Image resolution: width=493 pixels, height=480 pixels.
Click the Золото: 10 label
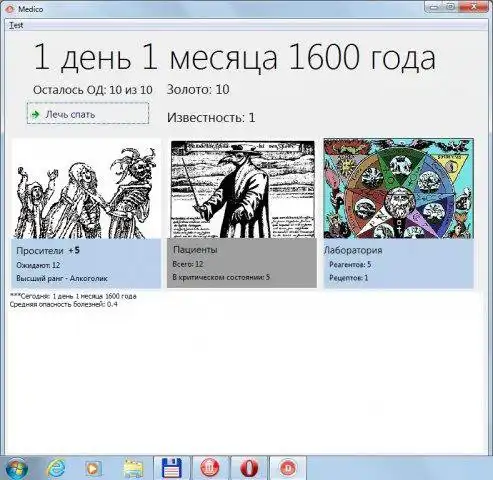(x=198, y=89)
